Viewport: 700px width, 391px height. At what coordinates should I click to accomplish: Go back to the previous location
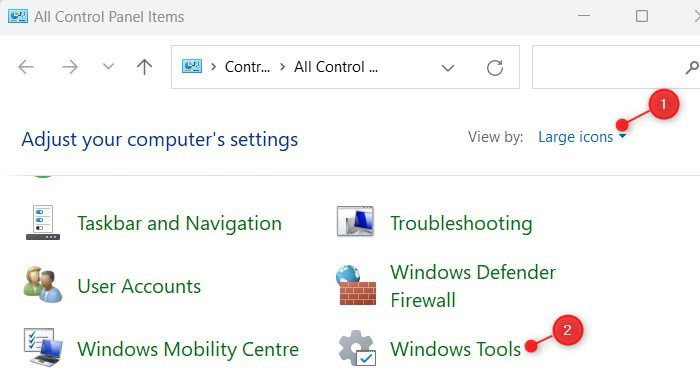(x=26, y=67)
